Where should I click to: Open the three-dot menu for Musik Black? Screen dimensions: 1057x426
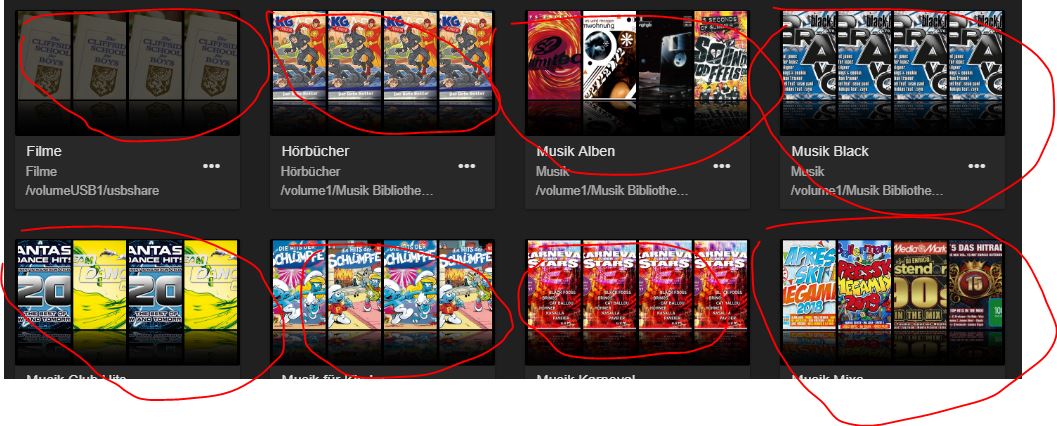pos(977,166)
